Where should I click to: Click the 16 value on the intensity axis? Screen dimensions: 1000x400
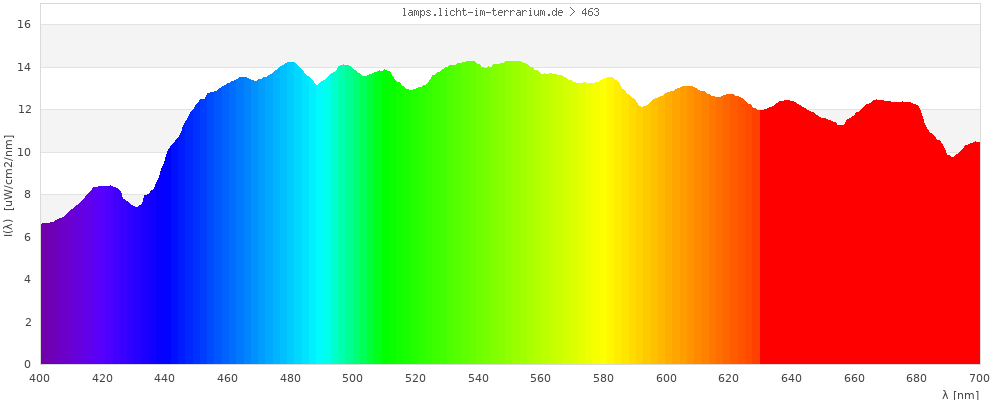(x=25, y=24)
